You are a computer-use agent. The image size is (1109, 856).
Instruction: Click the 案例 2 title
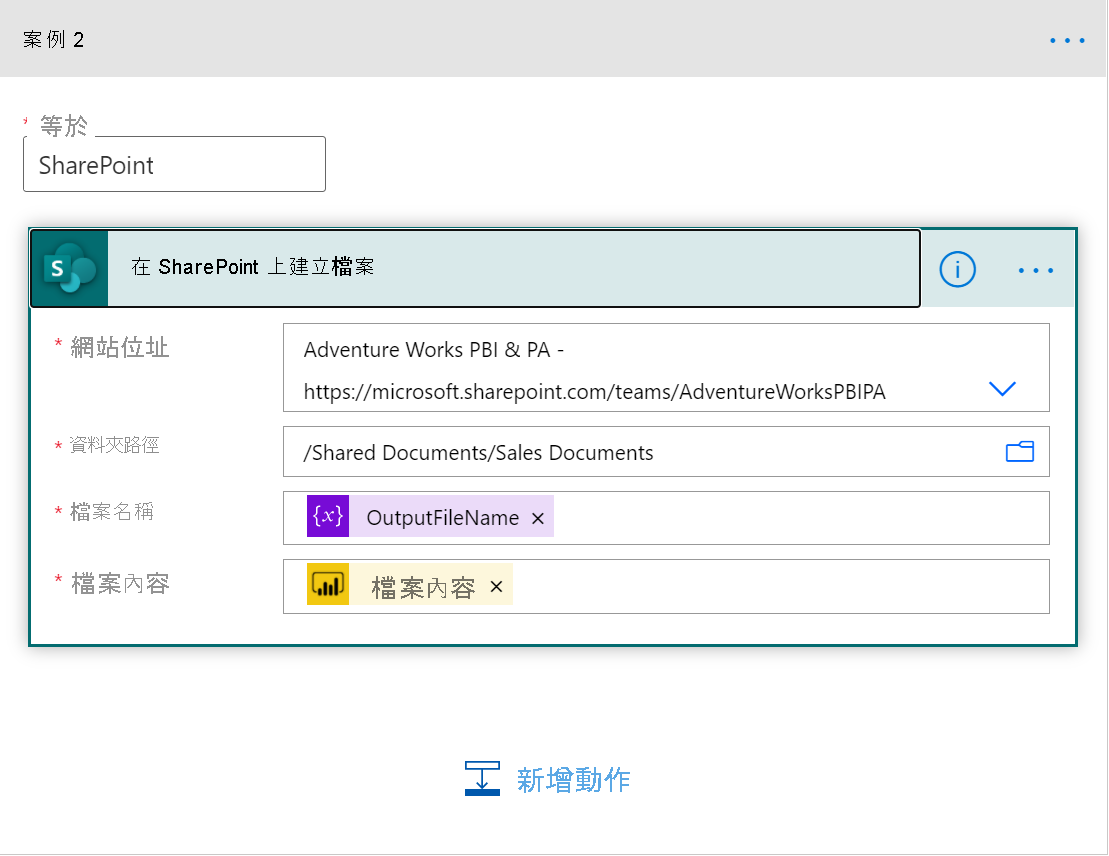click(x=53, y=40)
